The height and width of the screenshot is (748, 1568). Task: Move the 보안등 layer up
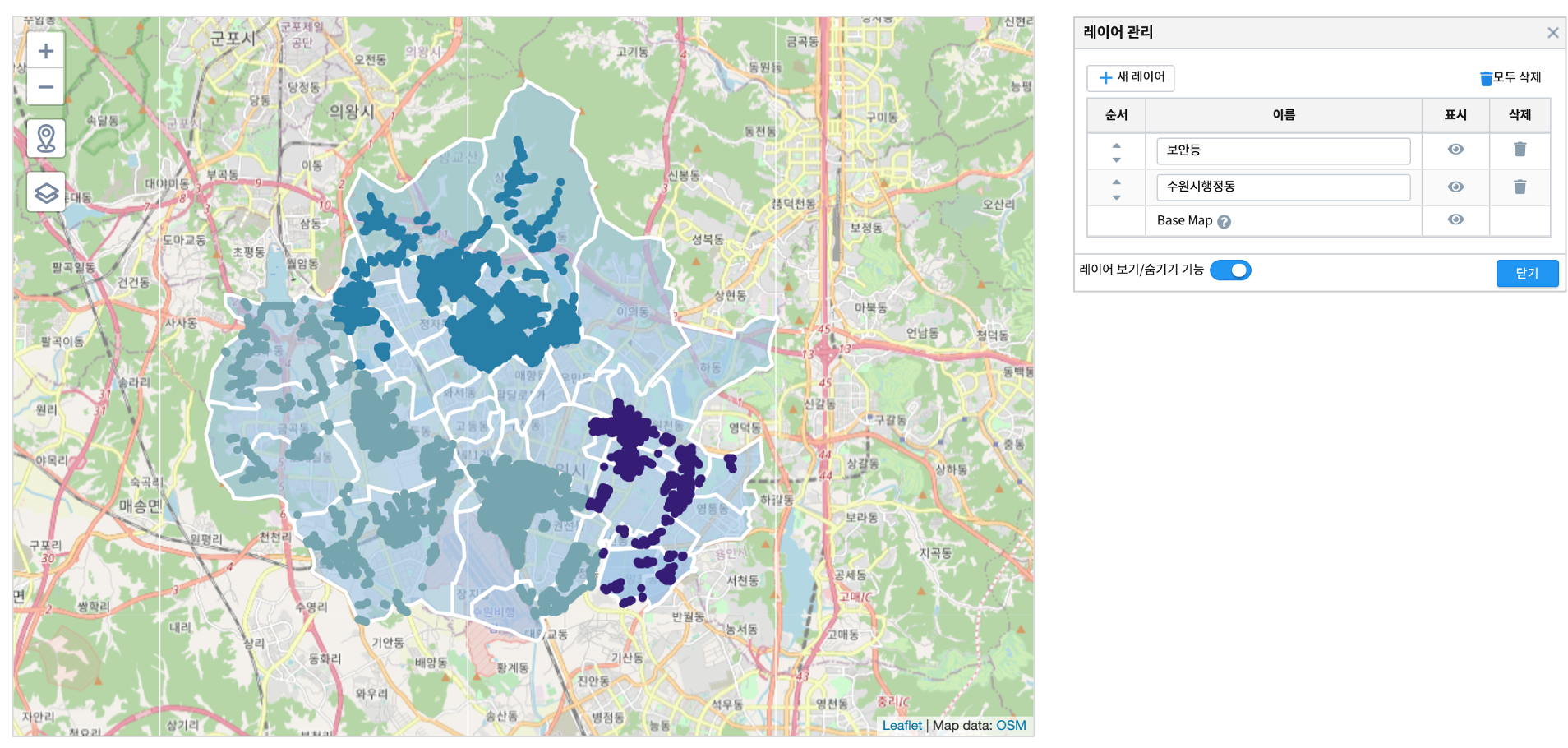click(1116, 145)
